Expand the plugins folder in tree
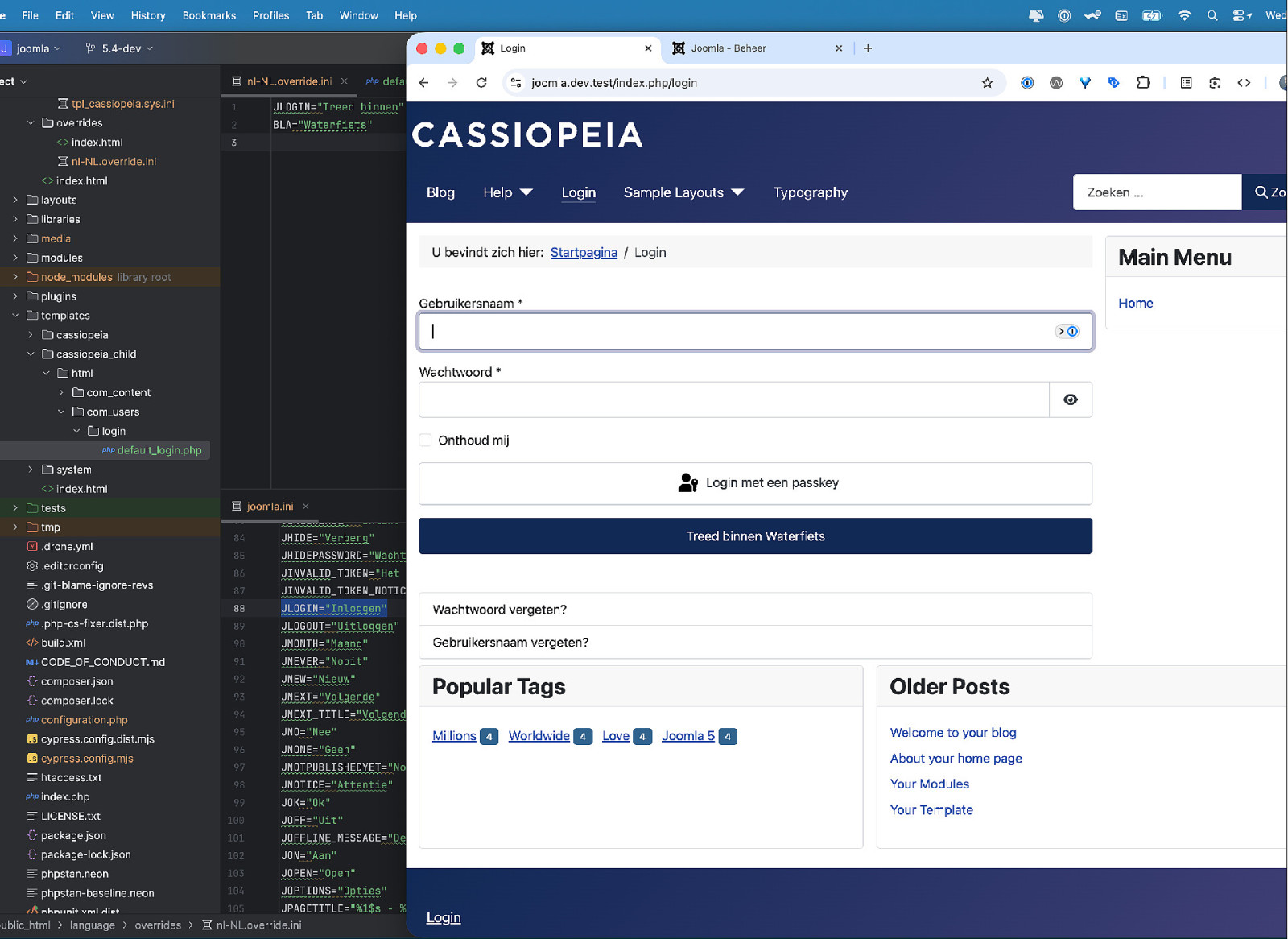 pyautogui.click(x=15, y=296)
